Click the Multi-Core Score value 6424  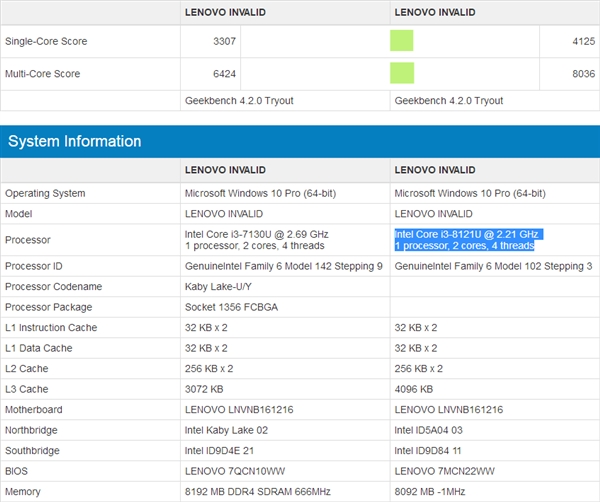pyautogui.click(x=224, y=74)
